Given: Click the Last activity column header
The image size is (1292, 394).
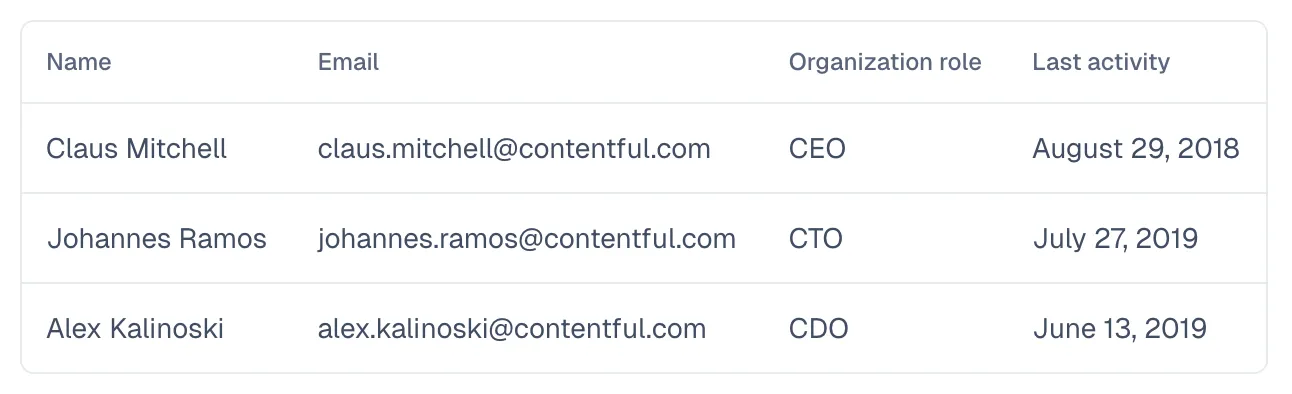Looking at the screenshot, I should 1101,62.
